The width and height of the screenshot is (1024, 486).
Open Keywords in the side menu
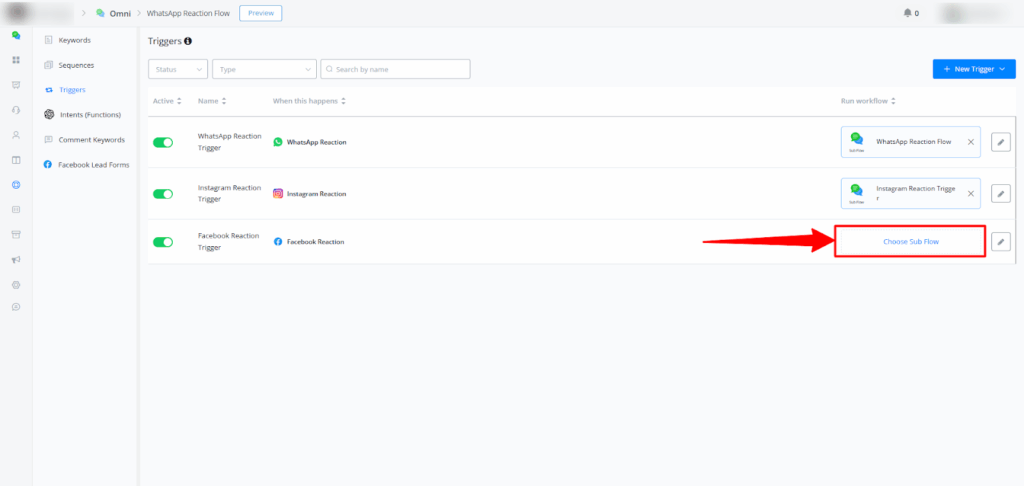click(74, 40)
